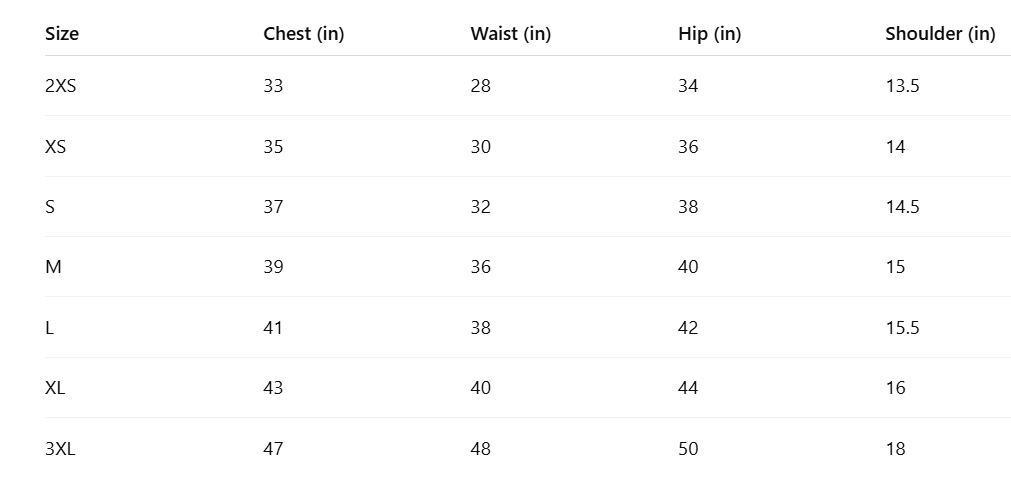Click the Chest (in) column header
The height and width of the screenshot is (478, 1011).
pos(303,34)
